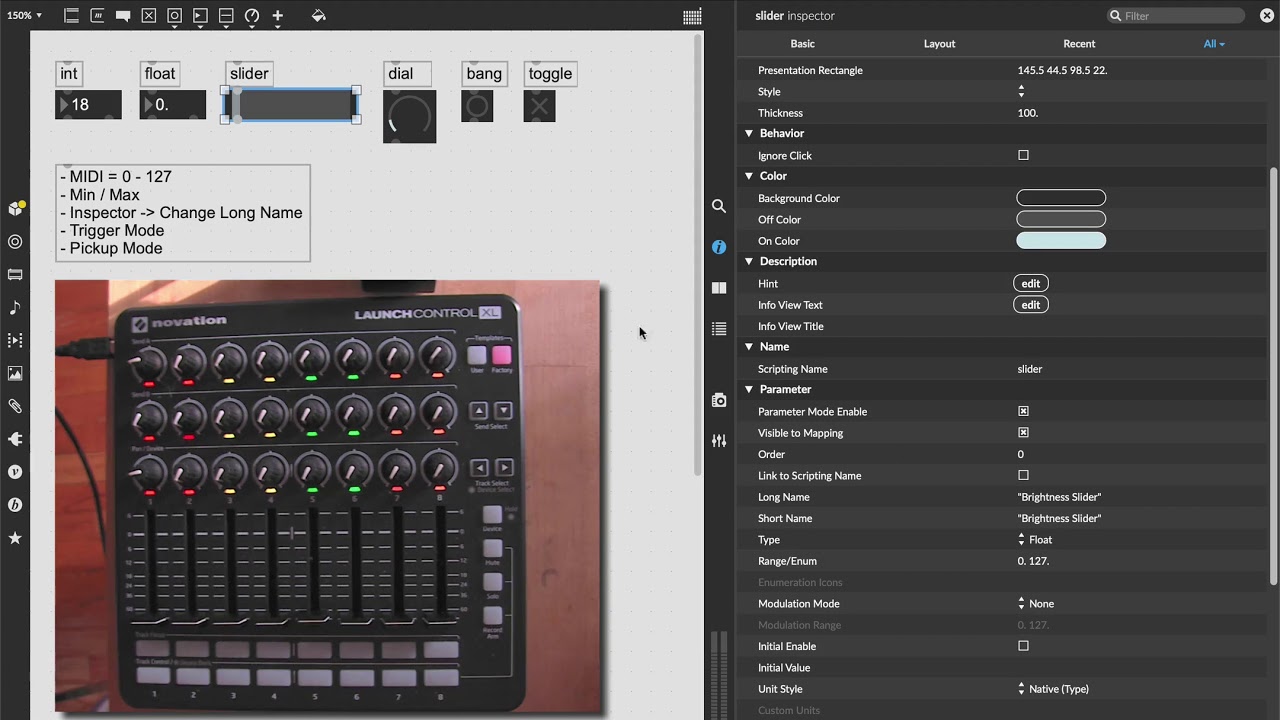Image resolution: width=1280 pixels, height=720 pixels.
Task: Add a message box from toolbar
Action: pos(97,16)
